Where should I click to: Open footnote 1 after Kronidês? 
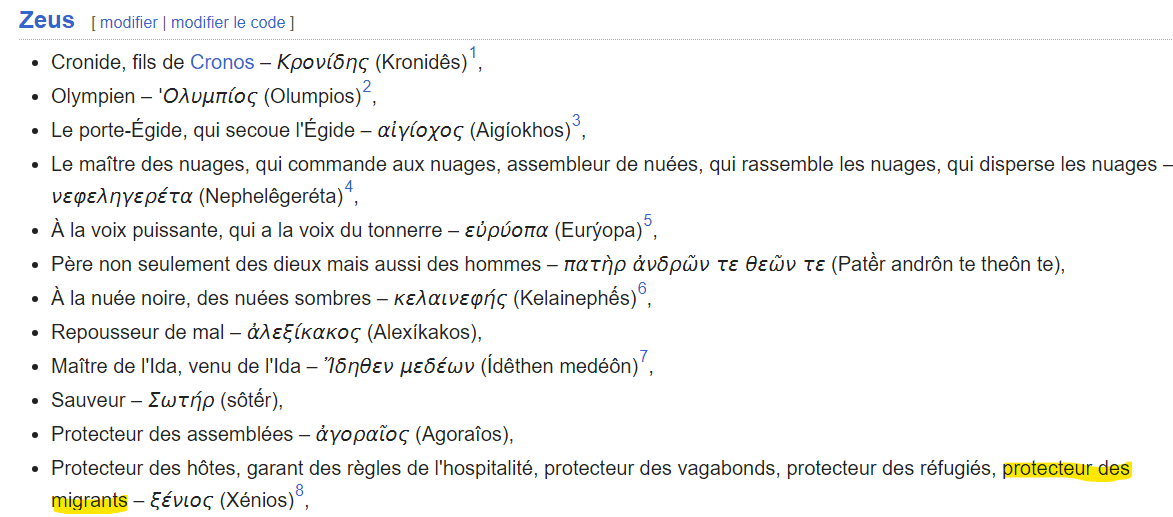click(x=473, y=54)
